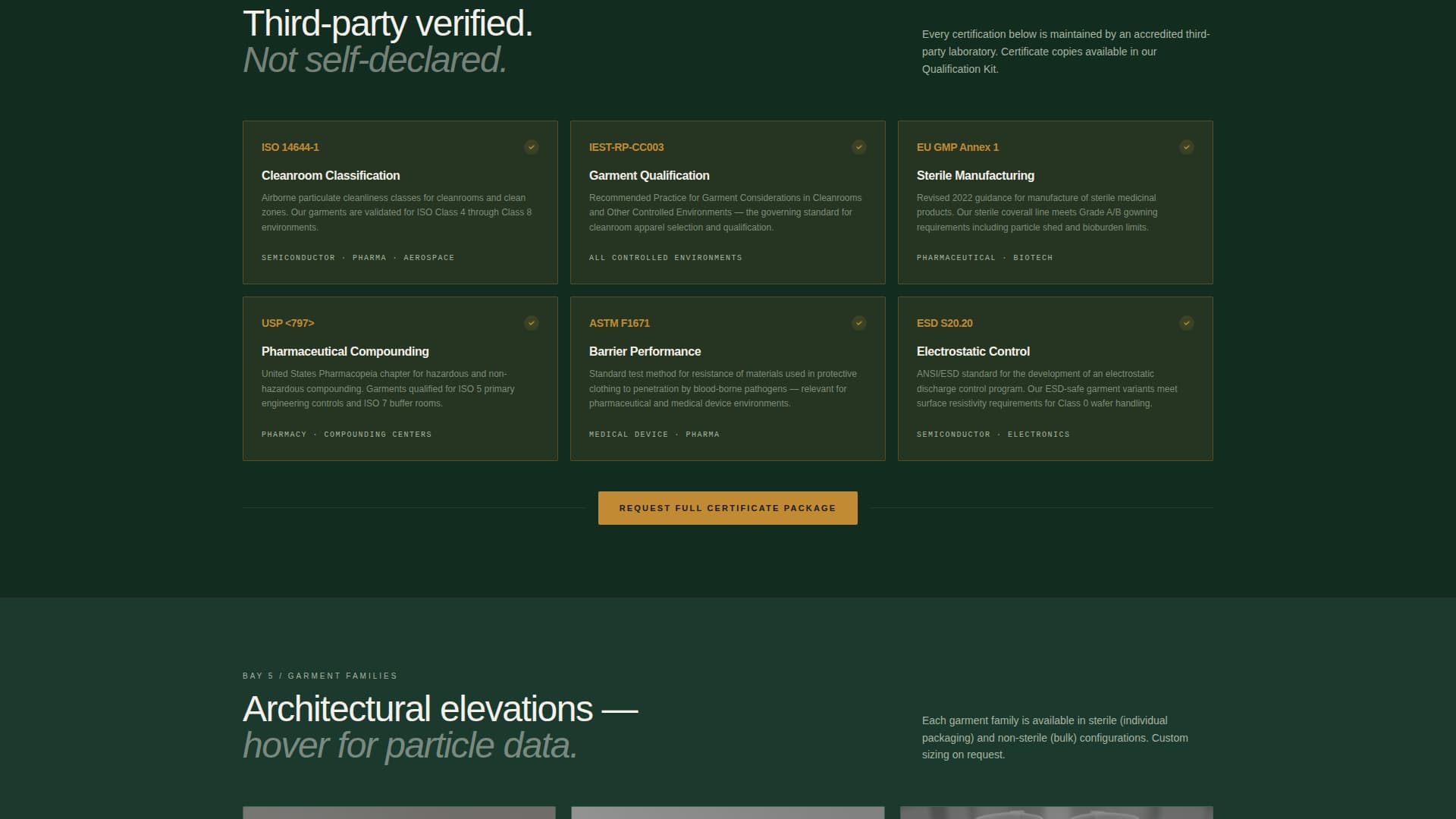Open the Cleanroom Classification card title
Viewport: 1456px width, 819px height.
click(x=331, y=175)
